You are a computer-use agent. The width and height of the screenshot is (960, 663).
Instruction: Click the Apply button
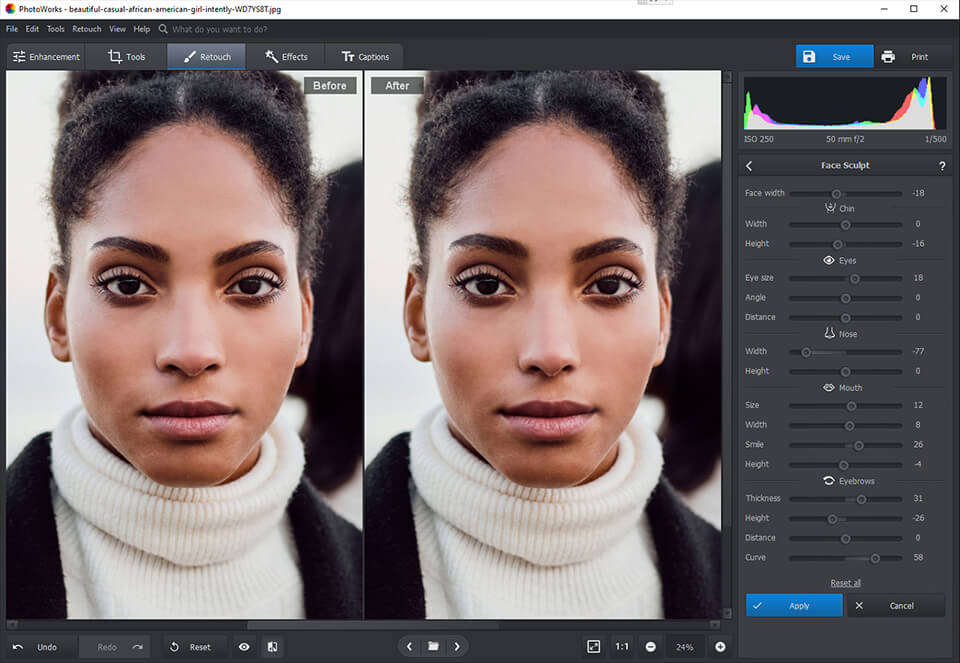point(795,605)
